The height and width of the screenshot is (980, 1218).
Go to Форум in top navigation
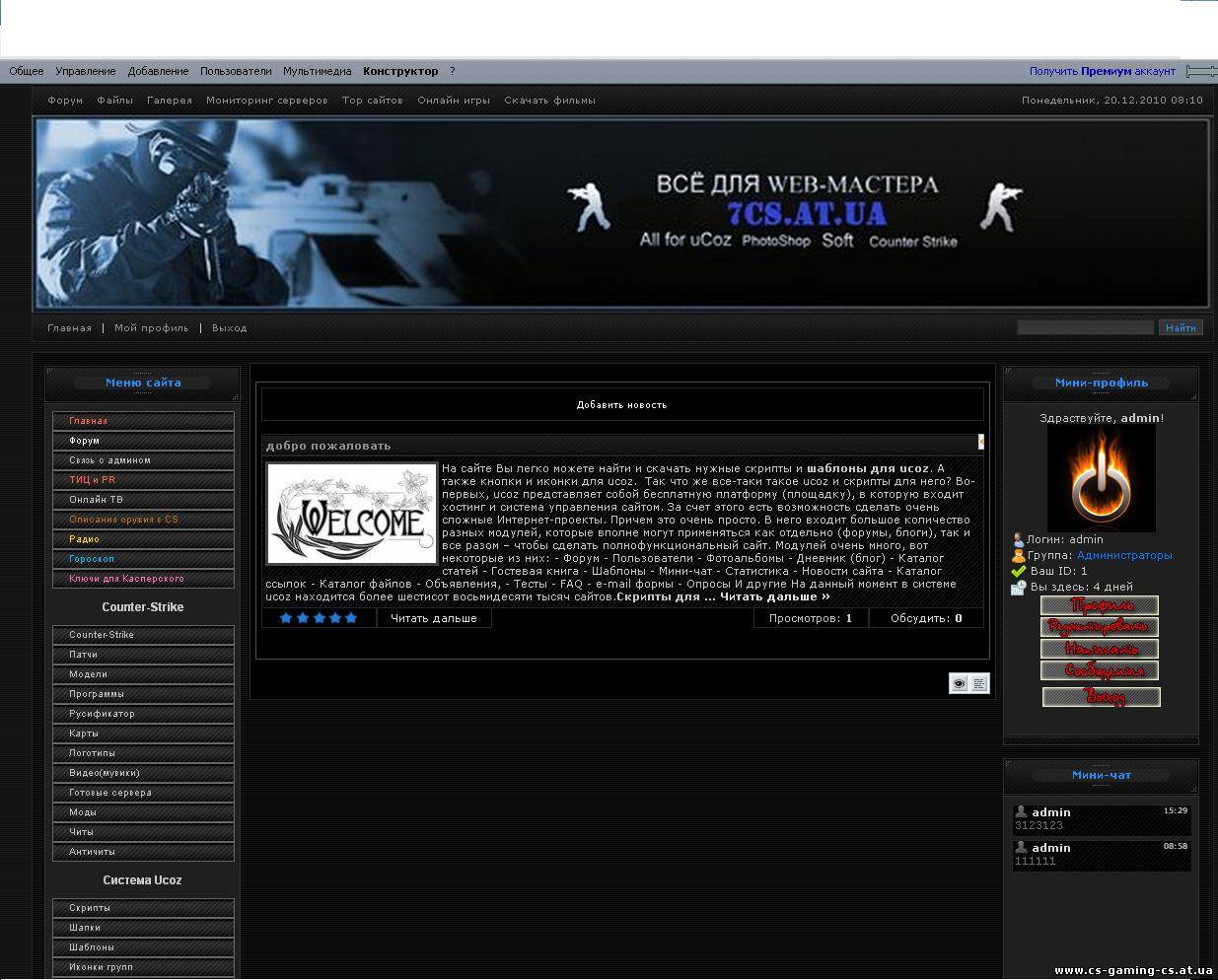click(x=65, y=101)
